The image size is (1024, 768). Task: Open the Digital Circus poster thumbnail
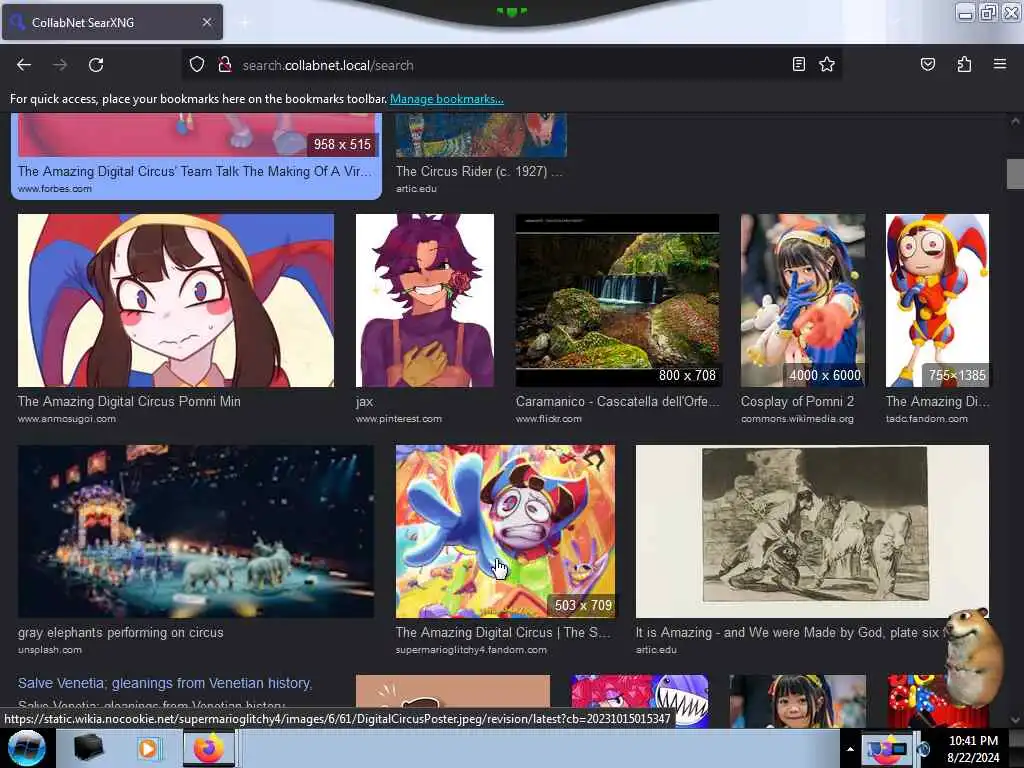(505, 532)
